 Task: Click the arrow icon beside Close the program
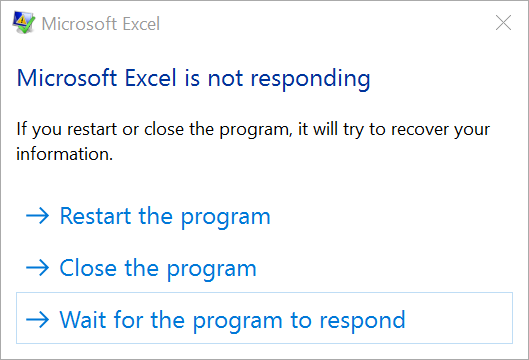click(37, 268)
